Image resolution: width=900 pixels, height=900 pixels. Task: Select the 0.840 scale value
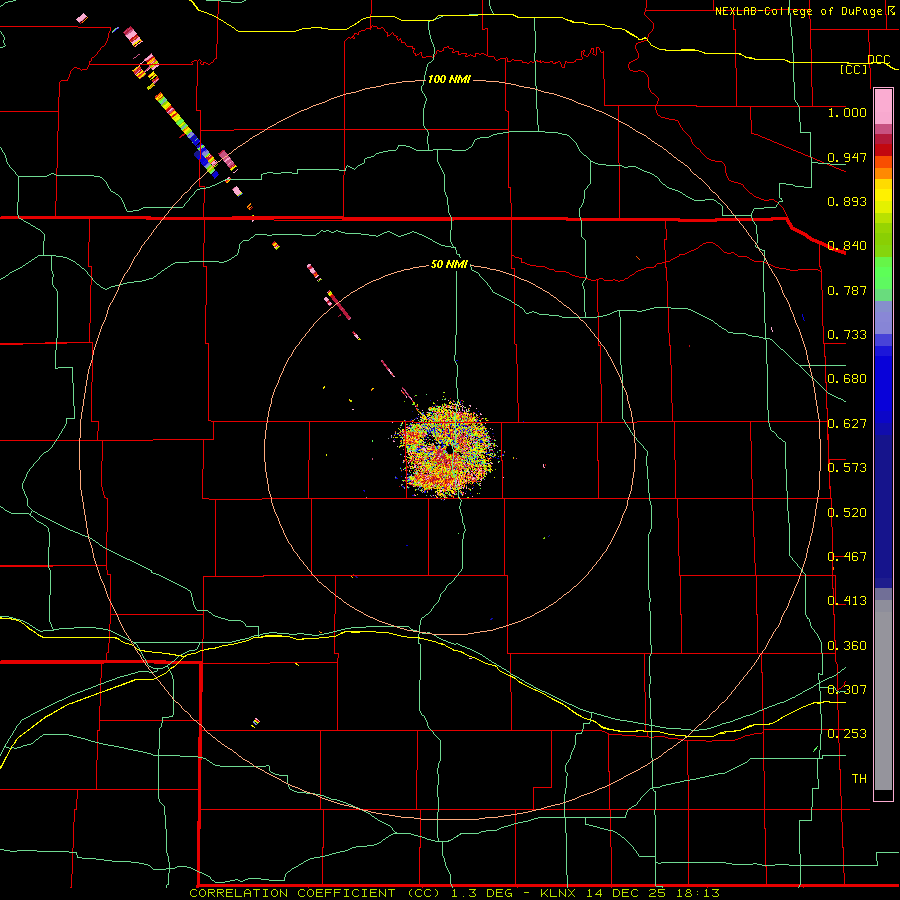(x=847, y=246)
